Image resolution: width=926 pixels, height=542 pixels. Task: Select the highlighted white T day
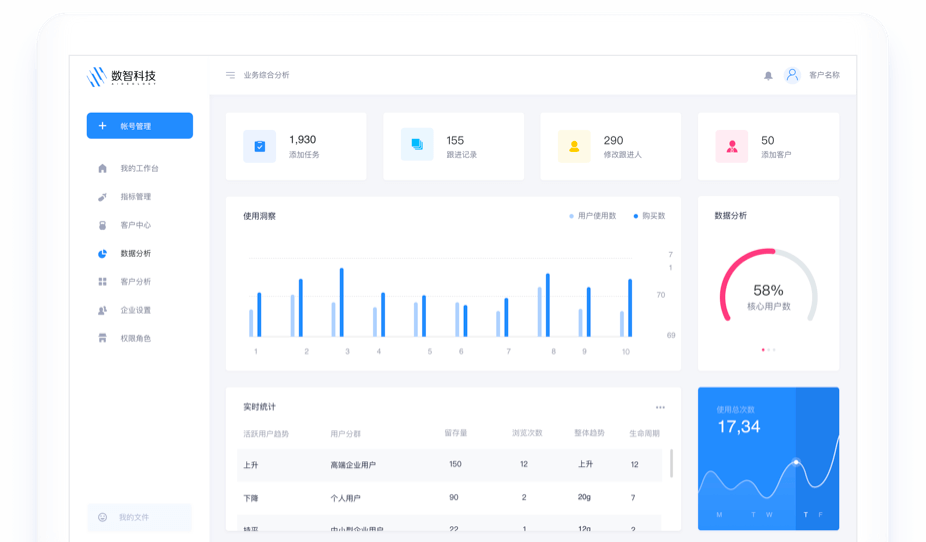(x=806, y=515)
